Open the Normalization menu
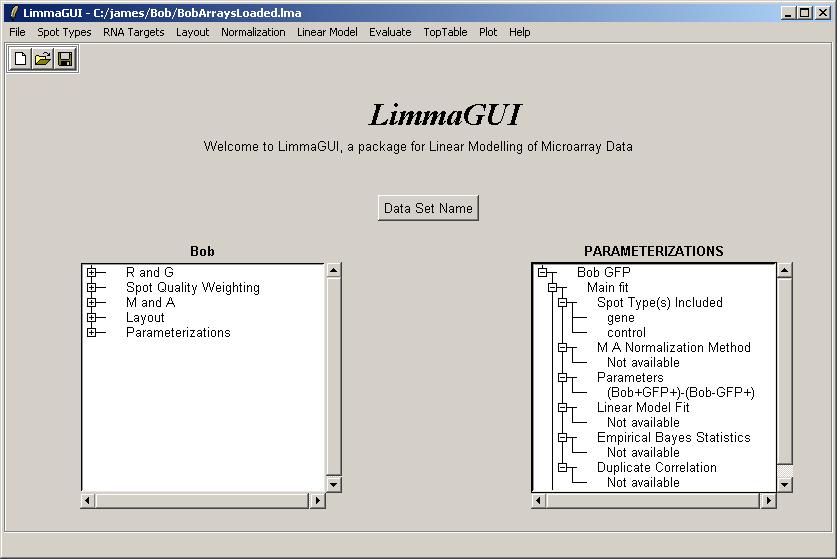837x559 pixels. pos(253,32)
